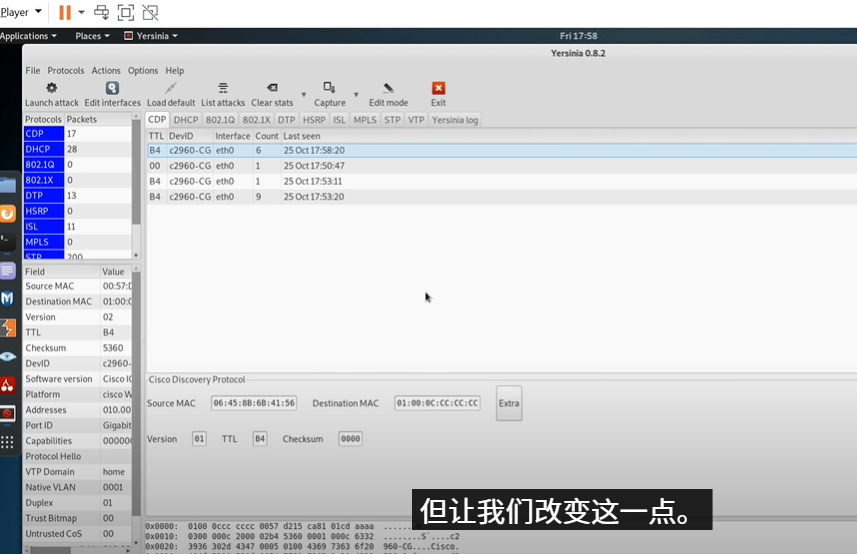Screen dimensions: 857x554
Task: Open the Protocols menu
Action: tap(66, 71)
